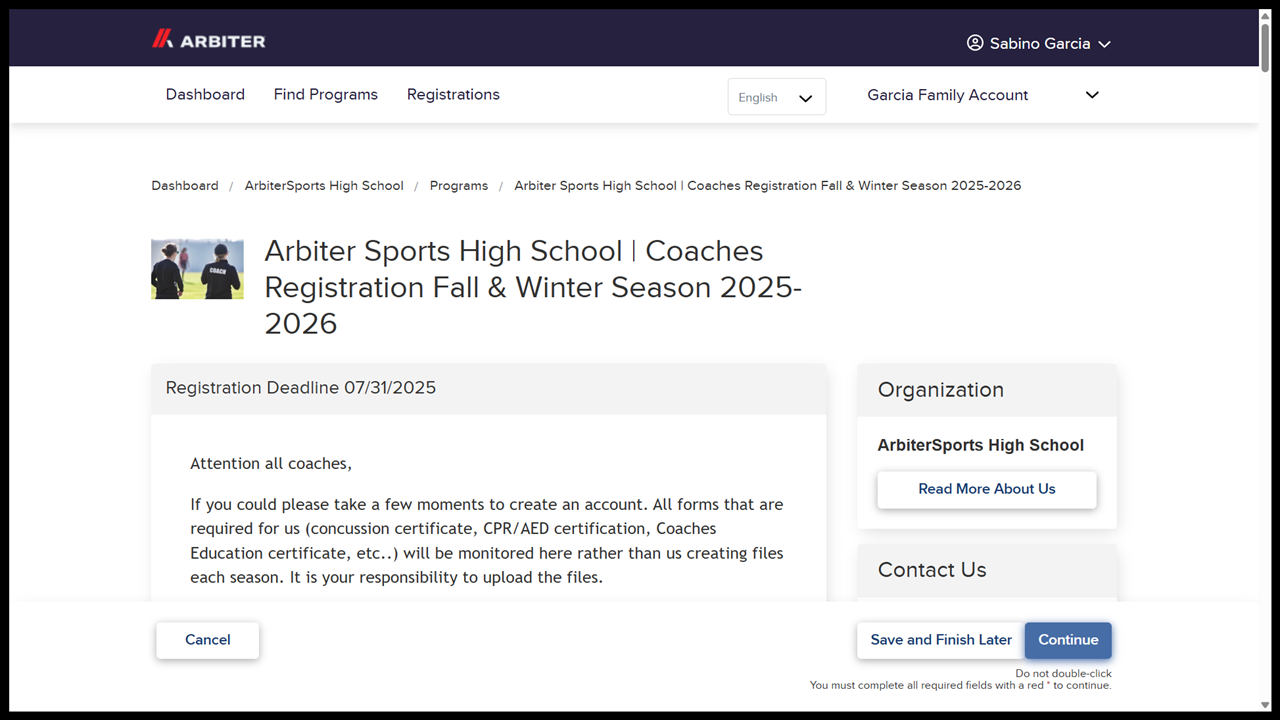Open the Registrations nav item

coord(453,94)
